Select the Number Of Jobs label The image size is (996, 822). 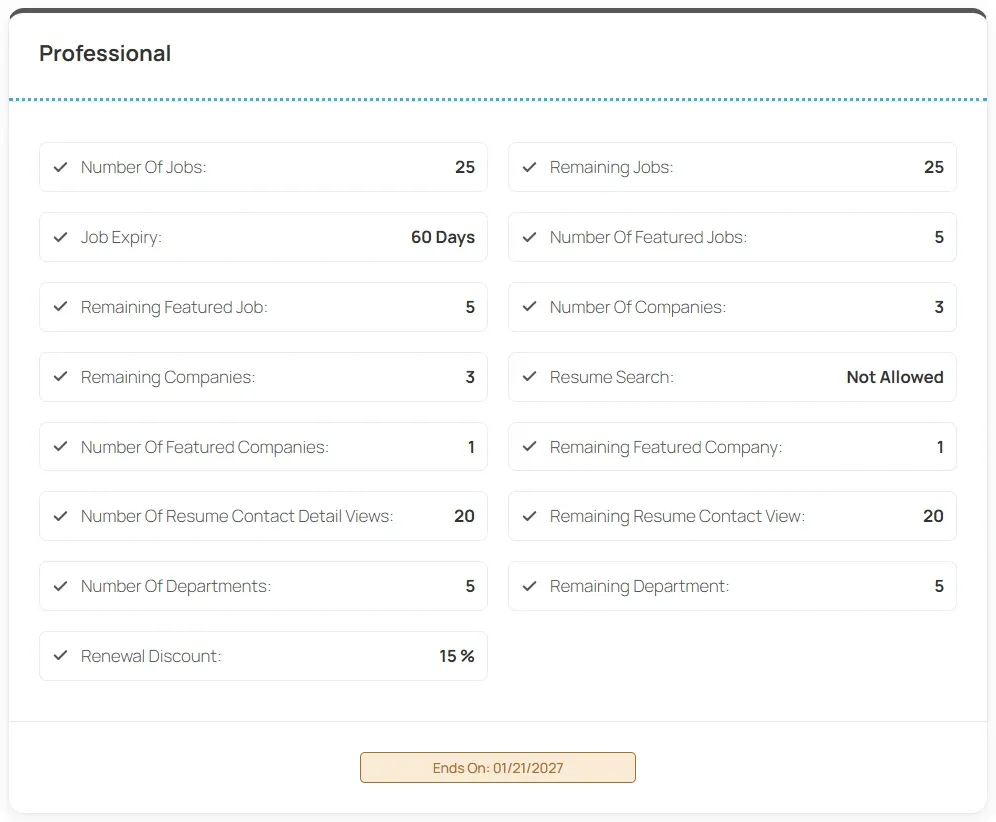tap(144, 167)
